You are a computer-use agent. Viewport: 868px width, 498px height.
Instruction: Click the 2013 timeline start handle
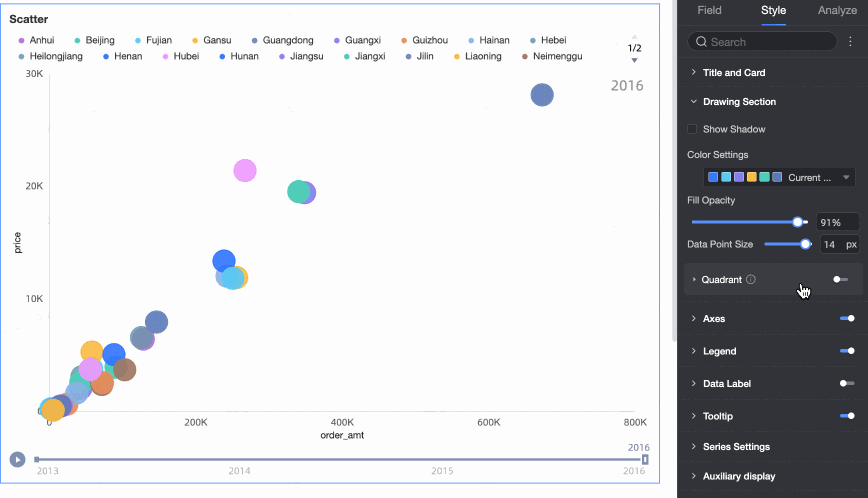click(x=37, y=459)
